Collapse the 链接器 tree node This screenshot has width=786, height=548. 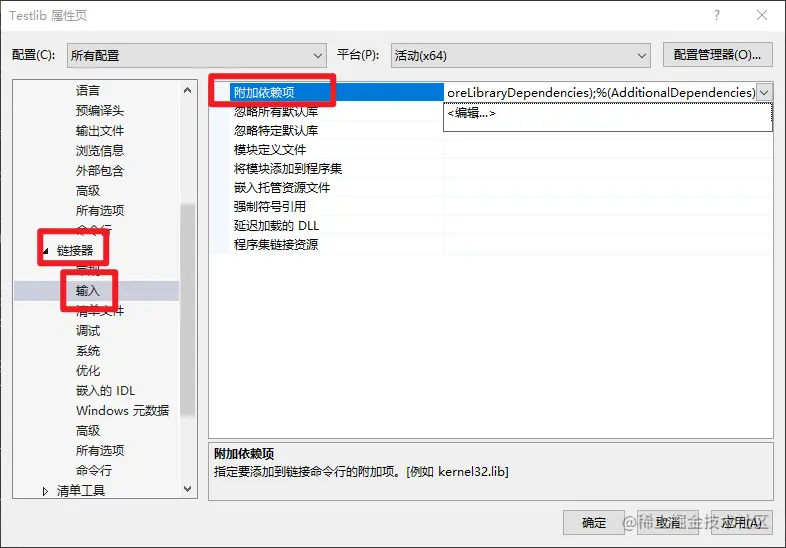tap(46, 251)
